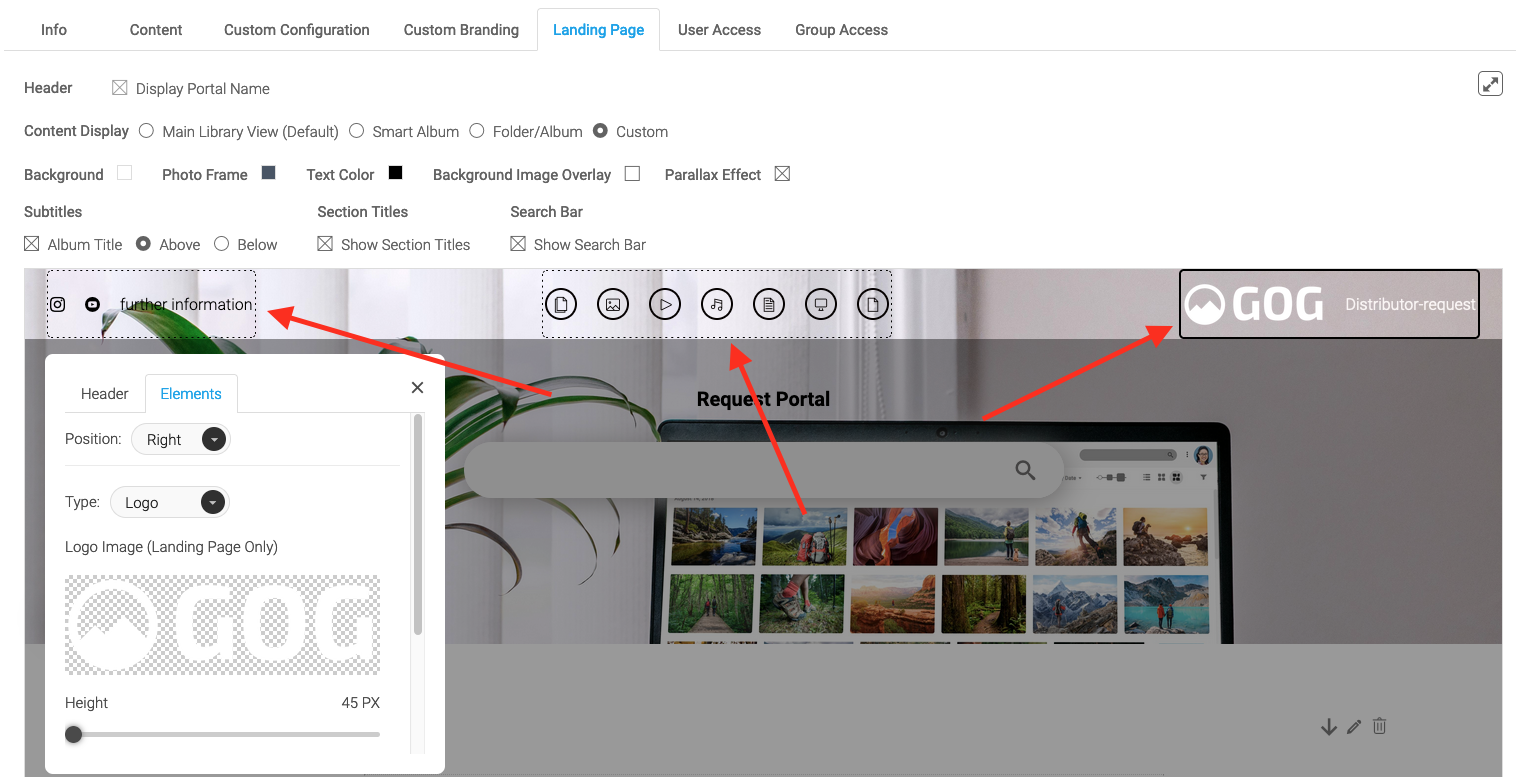1516x777 pixels.
Task: Click the YouTube icon in header
Action: coord(92,304)
